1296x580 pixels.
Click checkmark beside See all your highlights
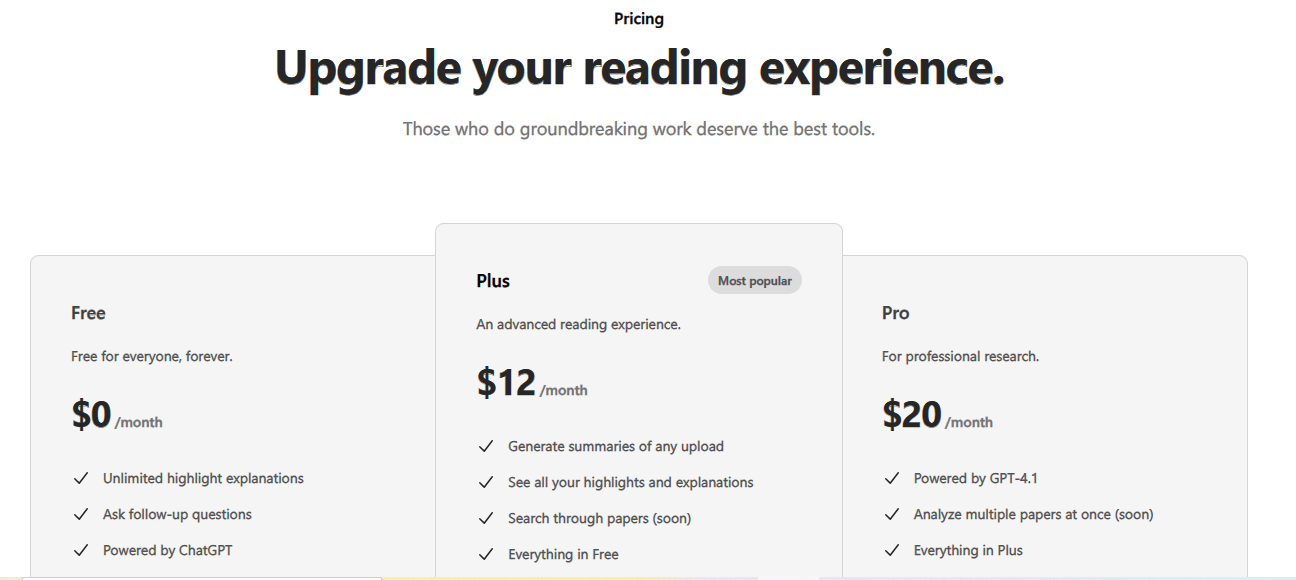click(x=486, y=483)
